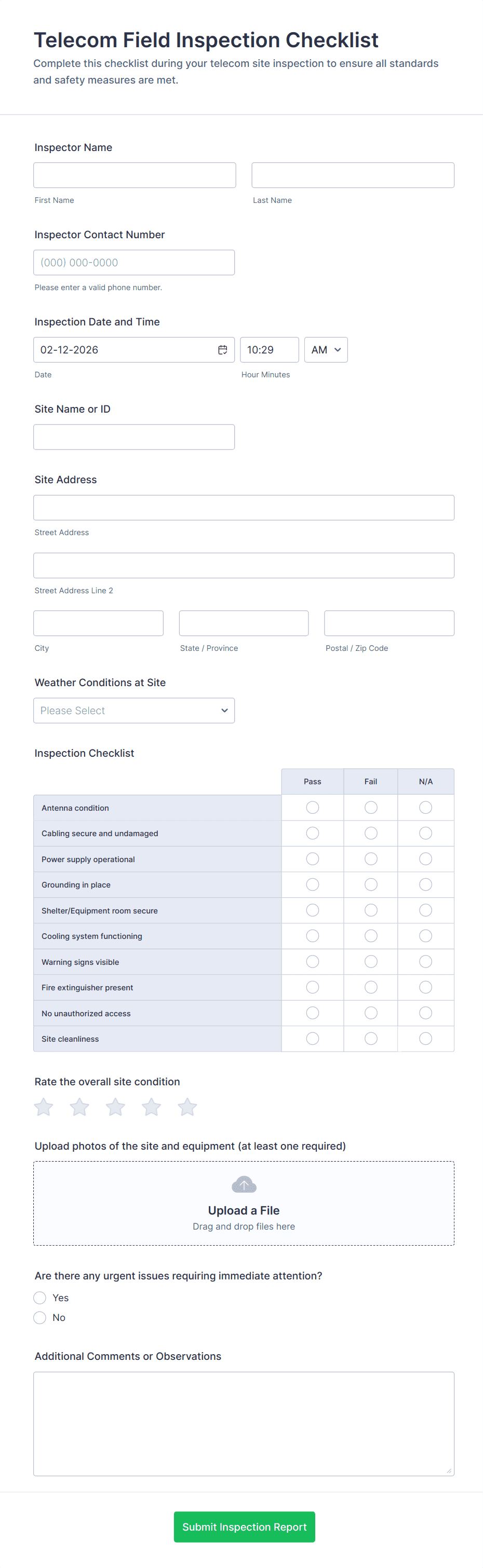Give a four star site rating
This screenshot has width=483, height=1568.
tap(151, 1107)
